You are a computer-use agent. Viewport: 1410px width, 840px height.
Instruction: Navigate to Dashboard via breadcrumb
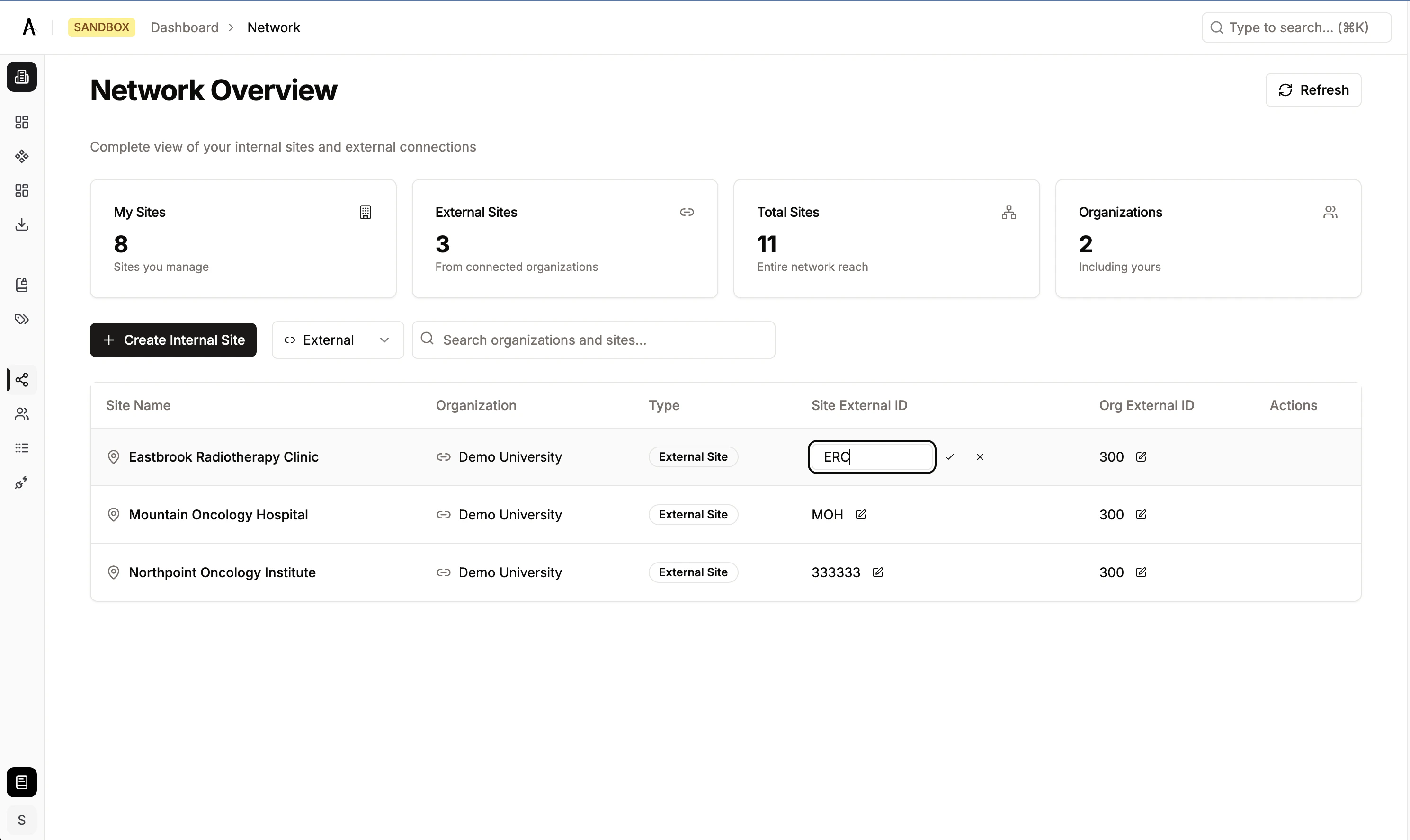[185, 27]
